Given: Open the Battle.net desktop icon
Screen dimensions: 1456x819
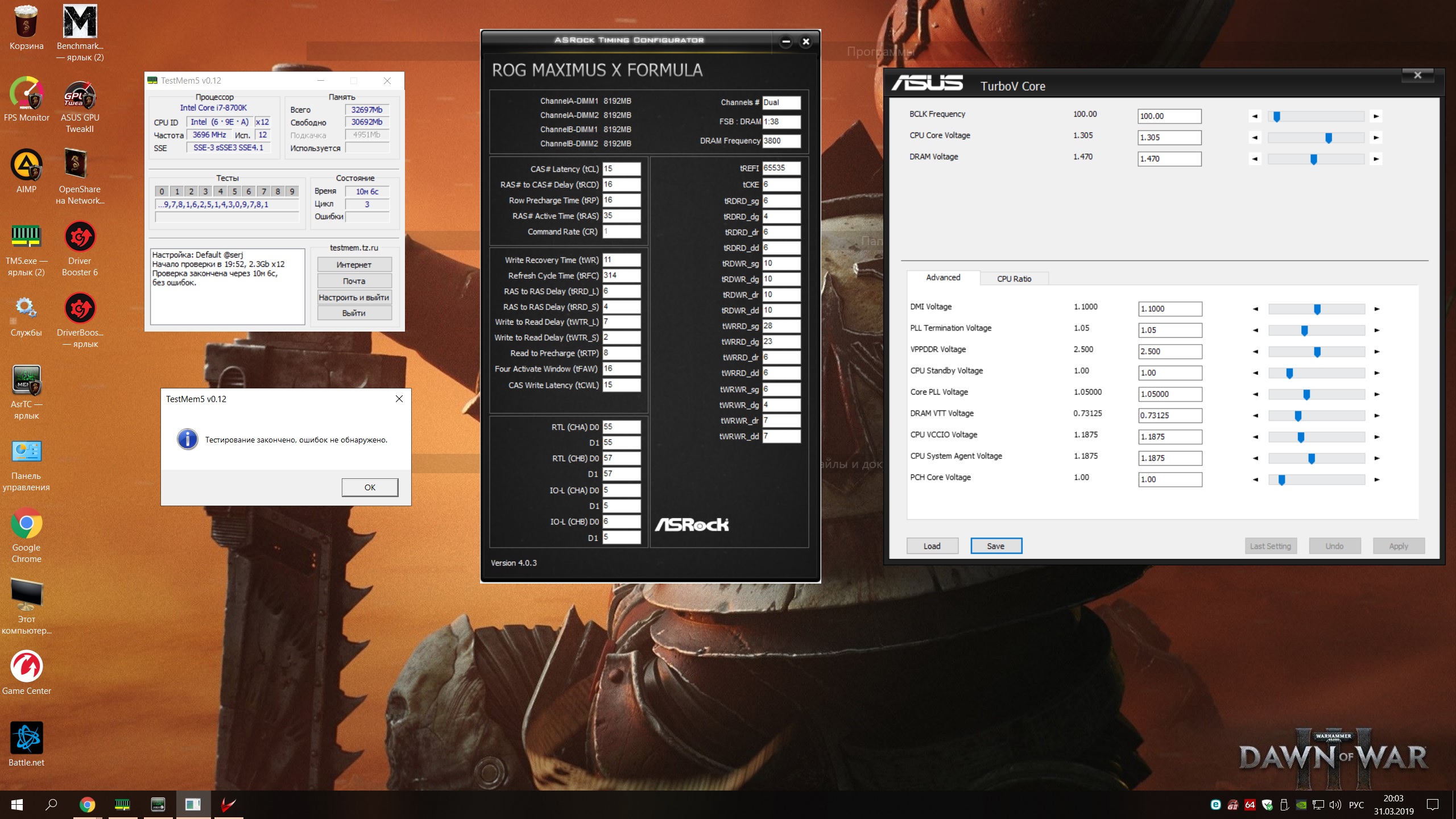Looking at the screenshot, I should [26, 739].
